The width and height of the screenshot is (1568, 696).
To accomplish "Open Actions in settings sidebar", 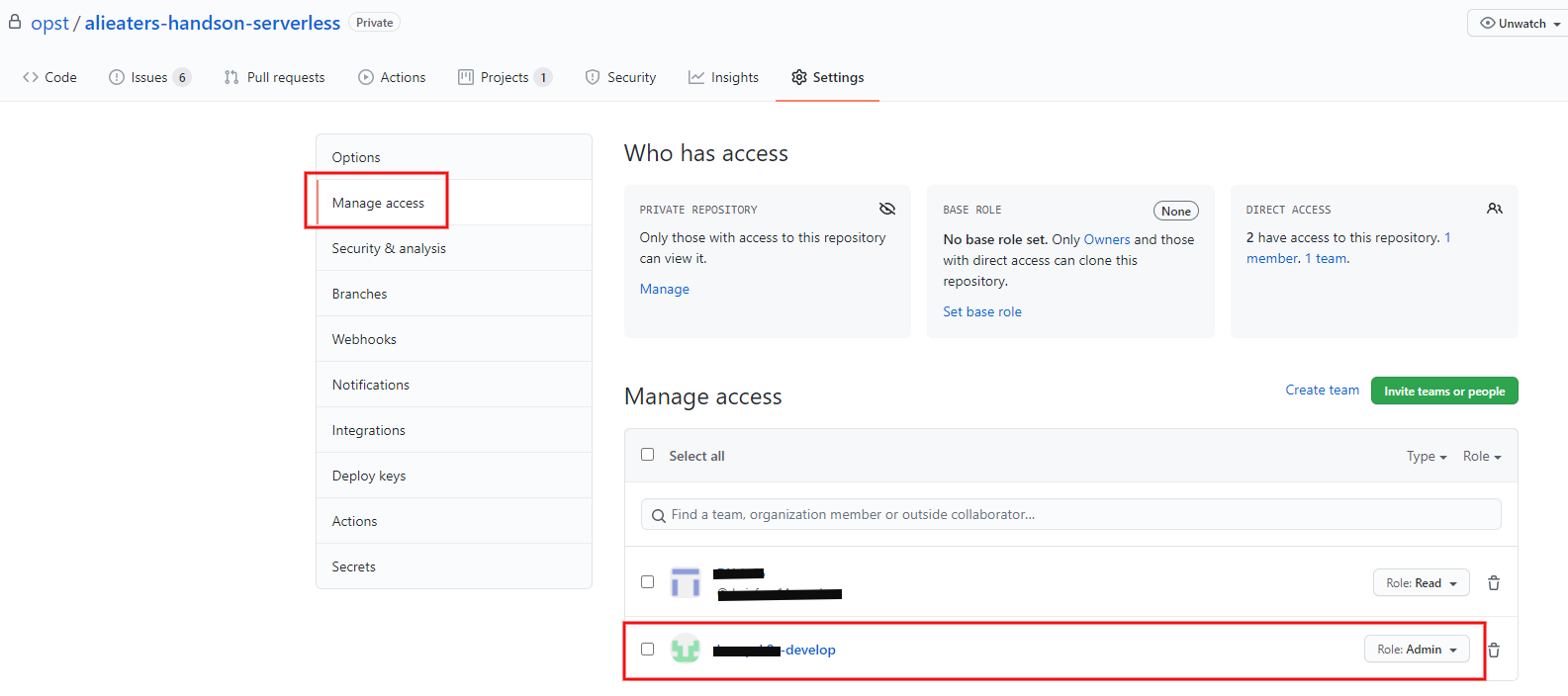I will click(454, 521).
